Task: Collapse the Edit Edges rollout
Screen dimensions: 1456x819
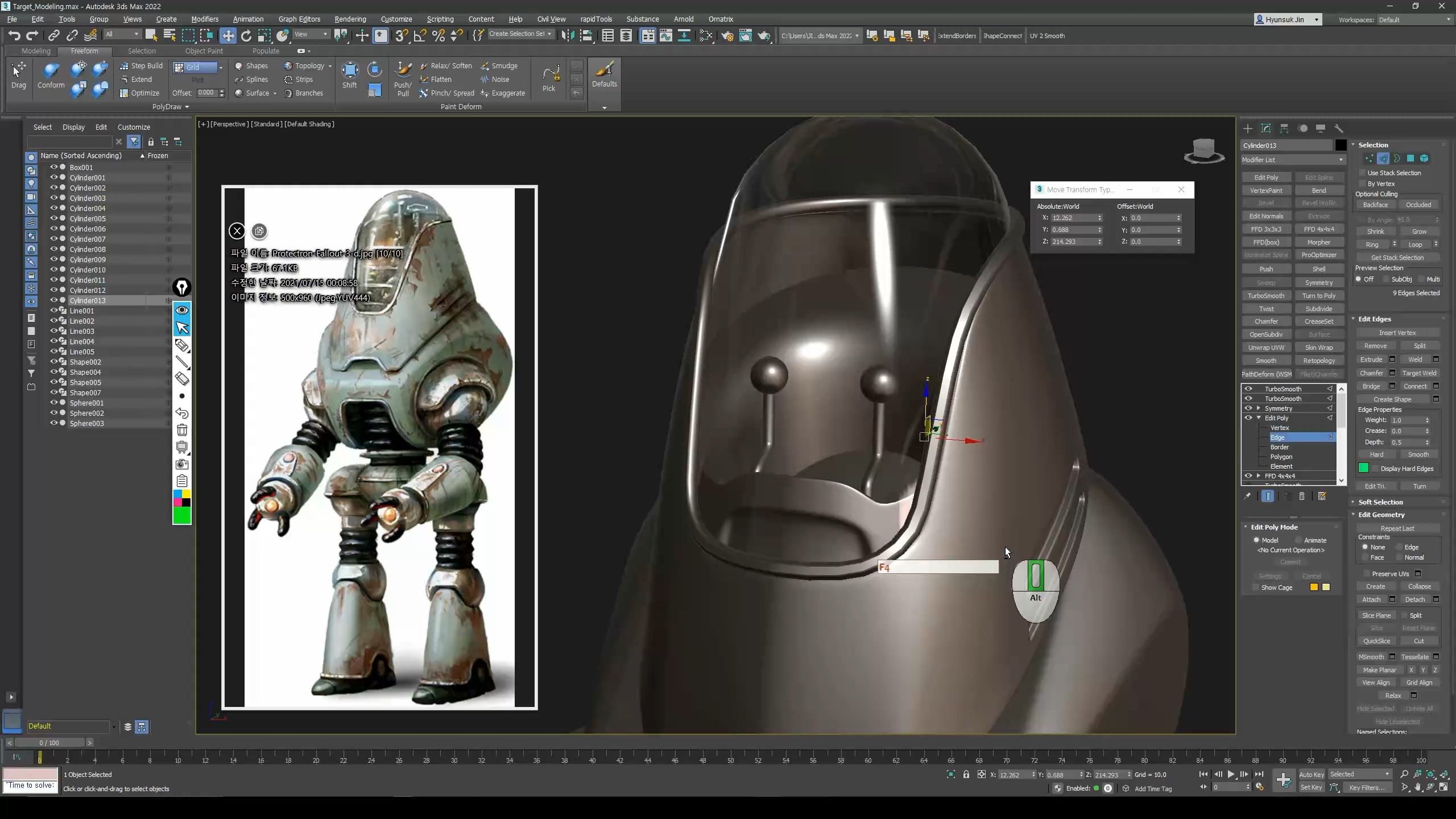Action: click(1374, 319)
